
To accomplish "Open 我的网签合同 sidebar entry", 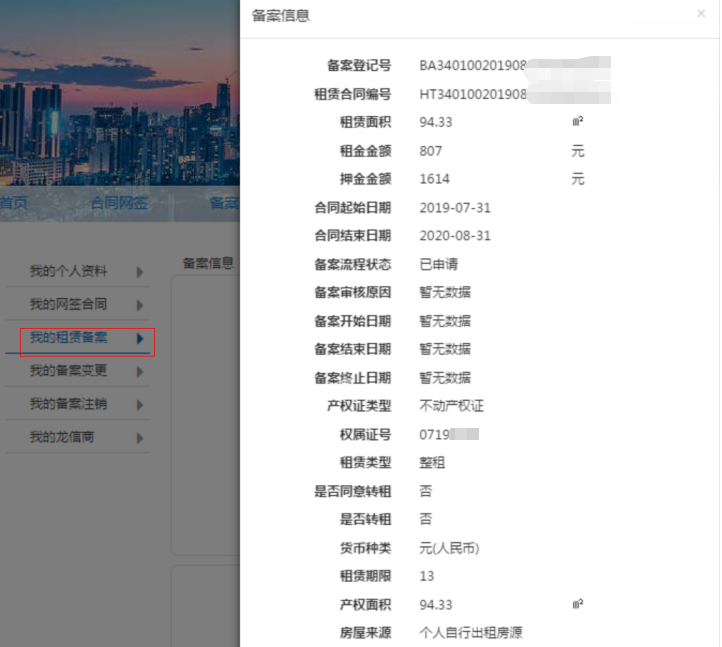I will 68,305.
